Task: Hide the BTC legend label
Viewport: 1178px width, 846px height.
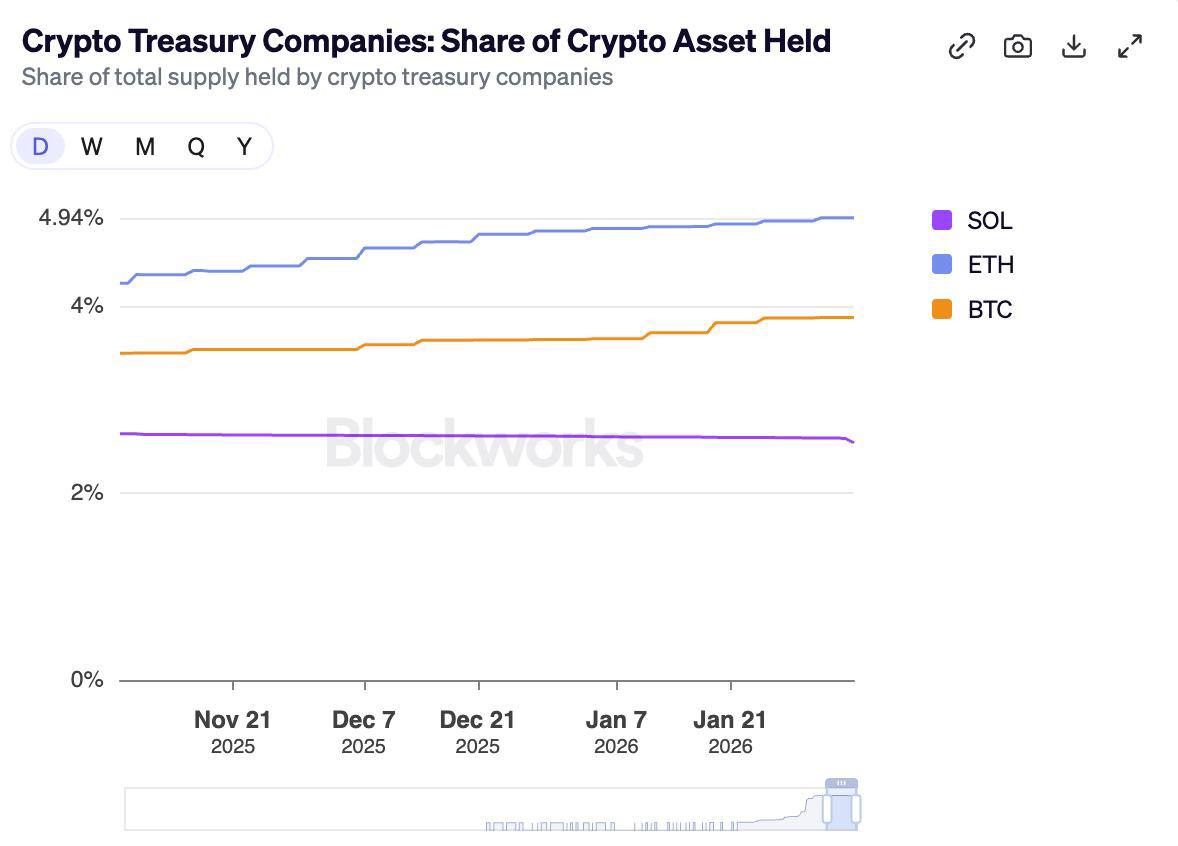Action: pyautogui.click(x=990, y=310)
